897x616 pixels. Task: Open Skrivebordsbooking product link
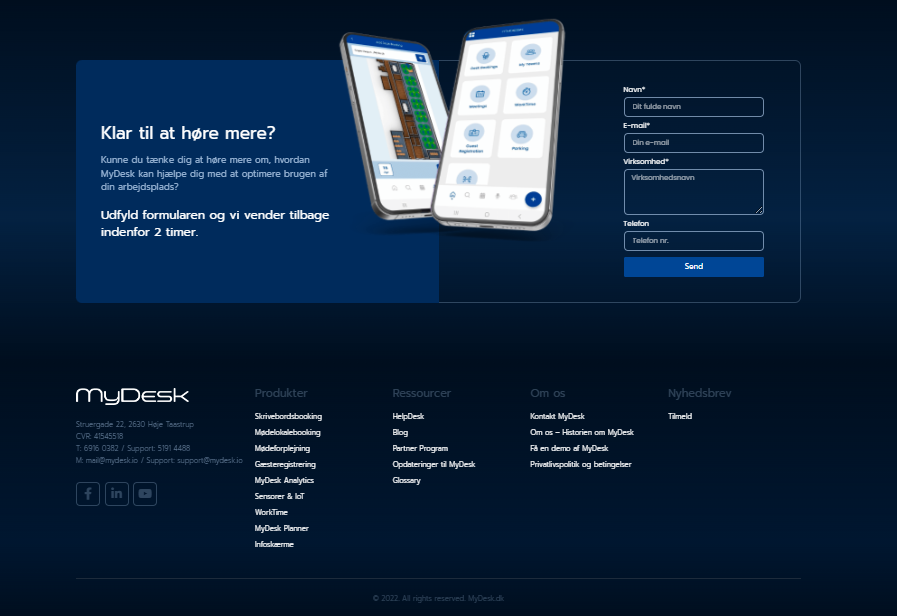[x=288, y=416]
